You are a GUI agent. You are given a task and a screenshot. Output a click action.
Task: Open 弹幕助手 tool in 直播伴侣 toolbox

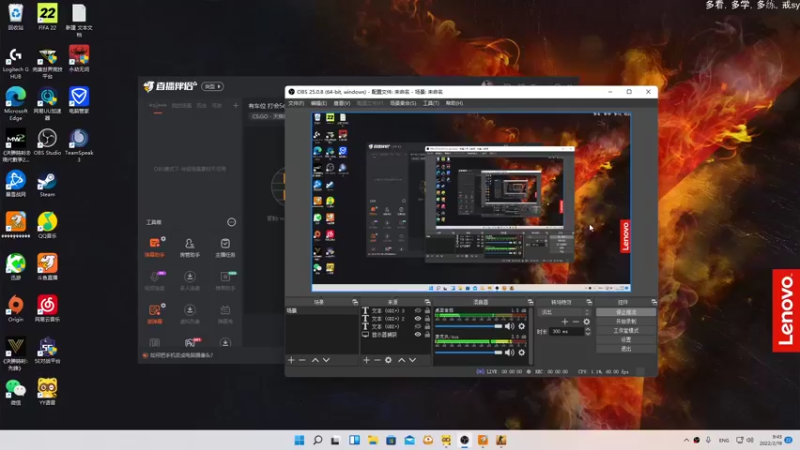155,247
